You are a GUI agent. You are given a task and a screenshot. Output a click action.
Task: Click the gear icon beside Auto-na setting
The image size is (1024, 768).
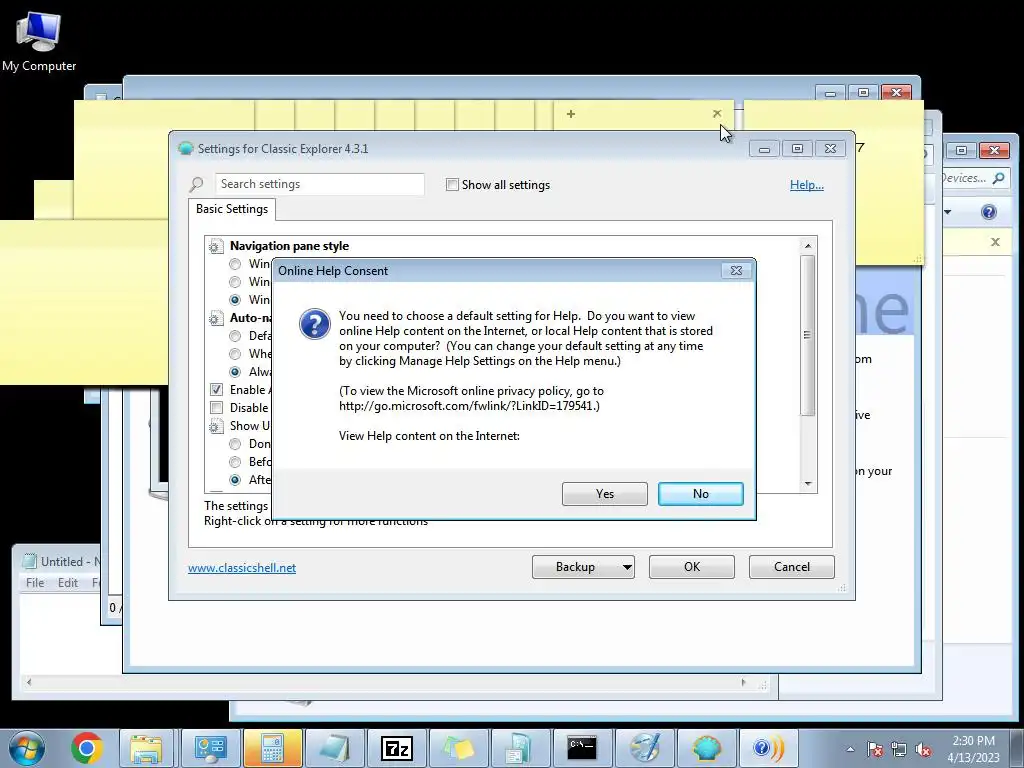216,319
